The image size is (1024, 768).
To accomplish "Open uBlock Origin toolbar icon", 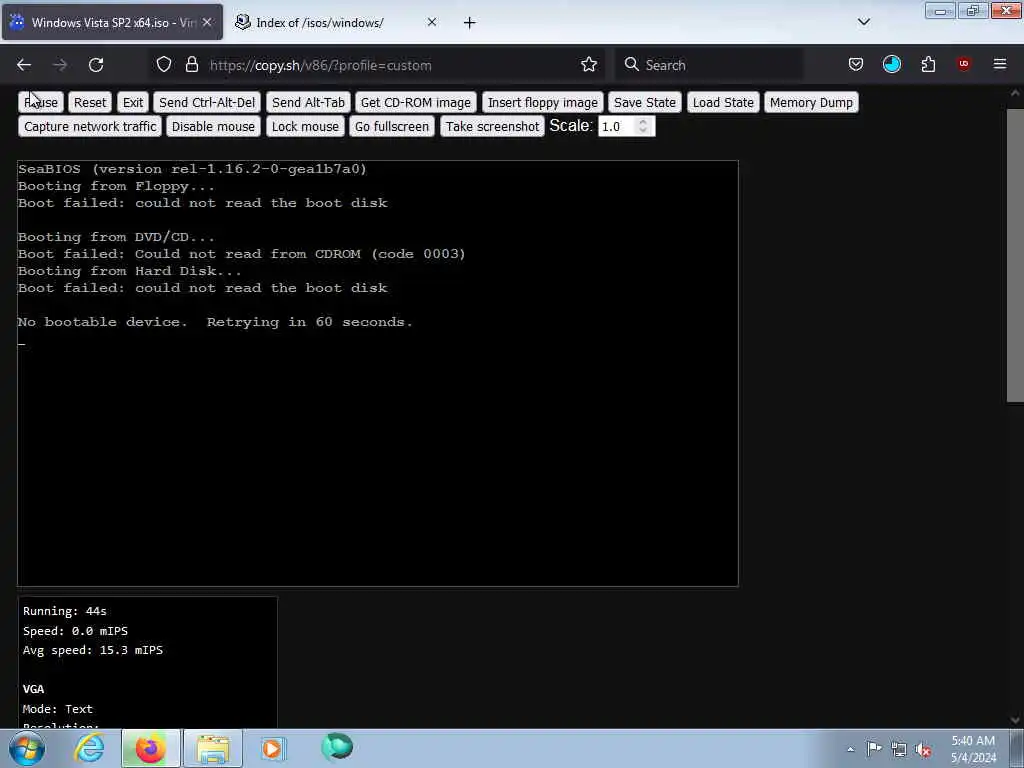I will coord(963,64).
